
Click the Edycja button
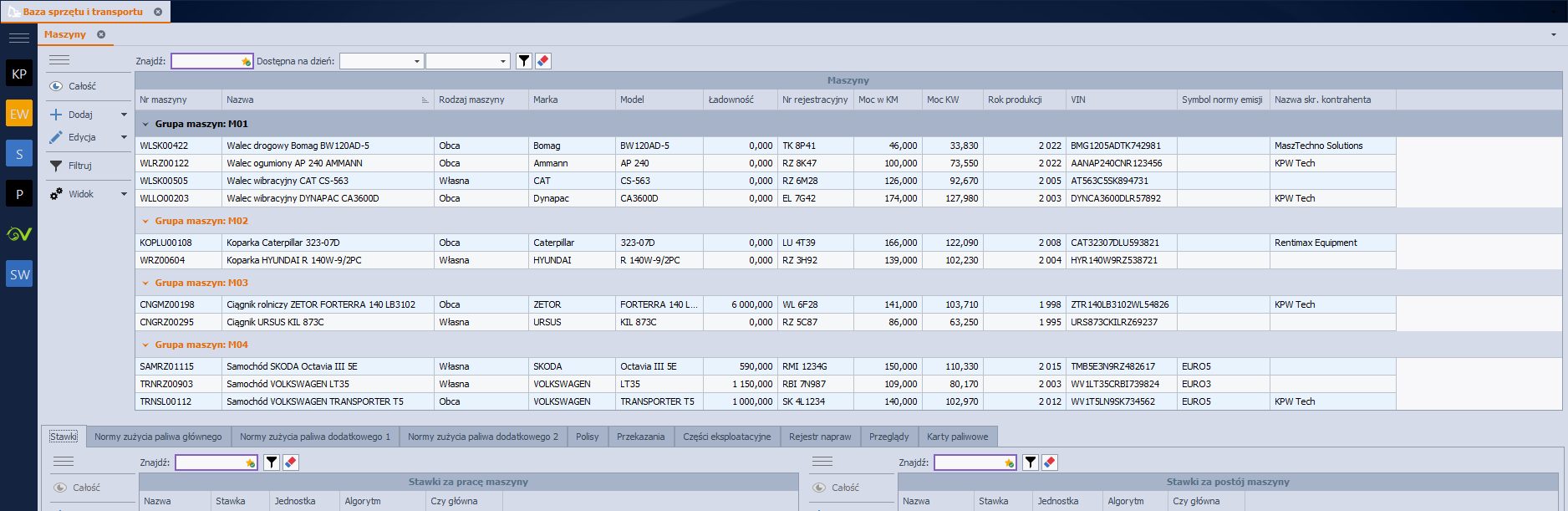click(x=74, y=137)
